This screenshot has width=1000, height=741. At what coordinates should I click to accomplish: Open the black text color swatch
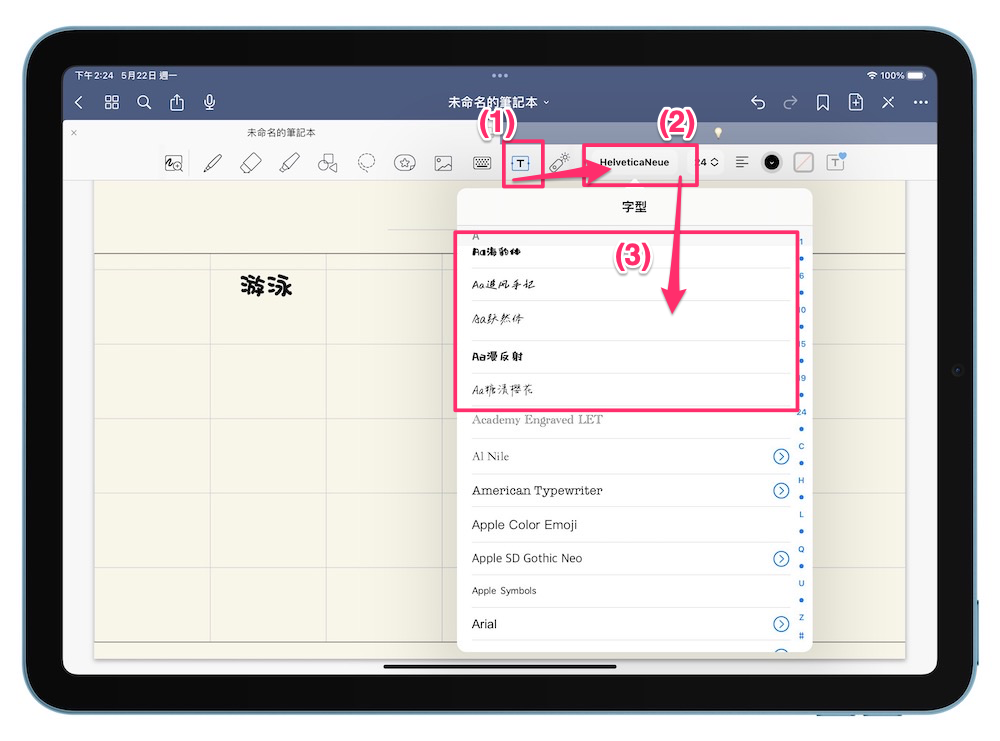tap(771, 162)
